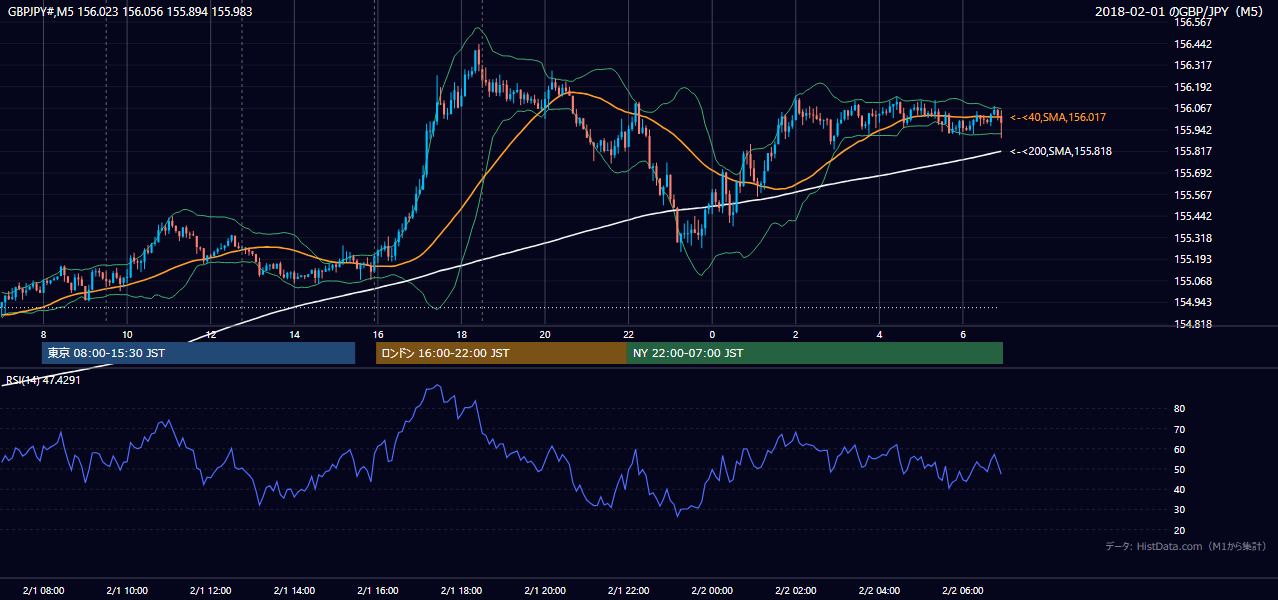The height and width of the screenshot is (600, 1278).
Task: Click RSI scale value 40
Action: 1179,490
